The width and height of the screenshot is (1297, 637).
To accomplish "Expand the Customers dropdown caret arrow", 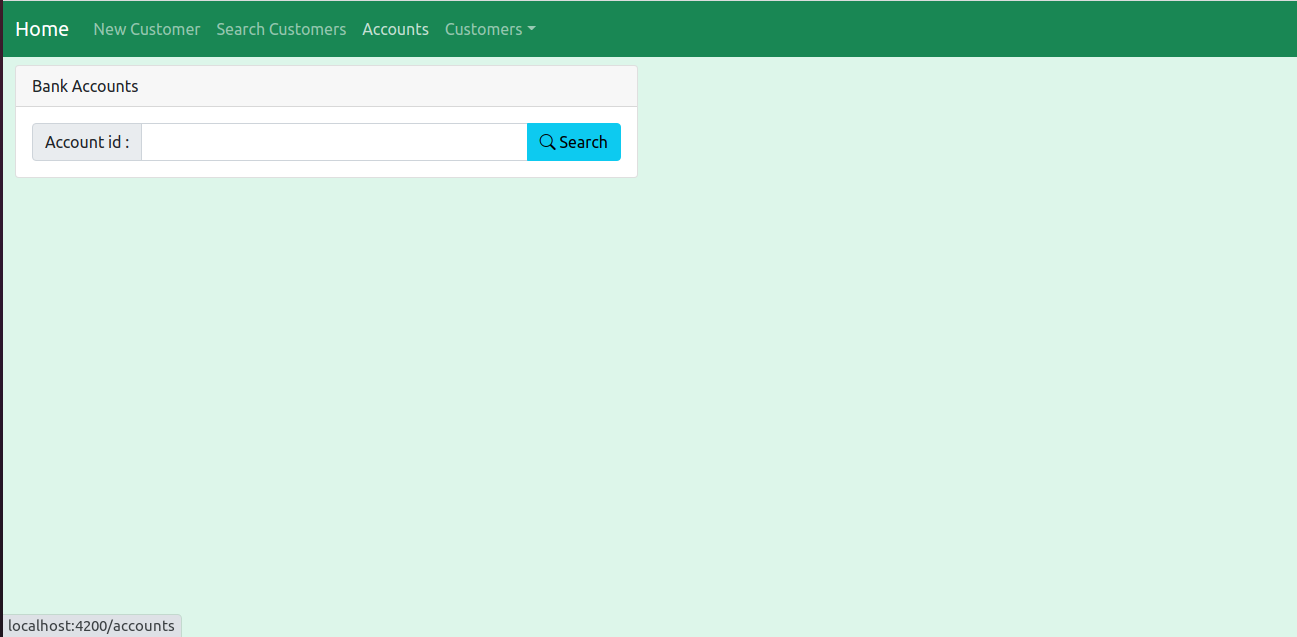I will [x=532, y=29].
